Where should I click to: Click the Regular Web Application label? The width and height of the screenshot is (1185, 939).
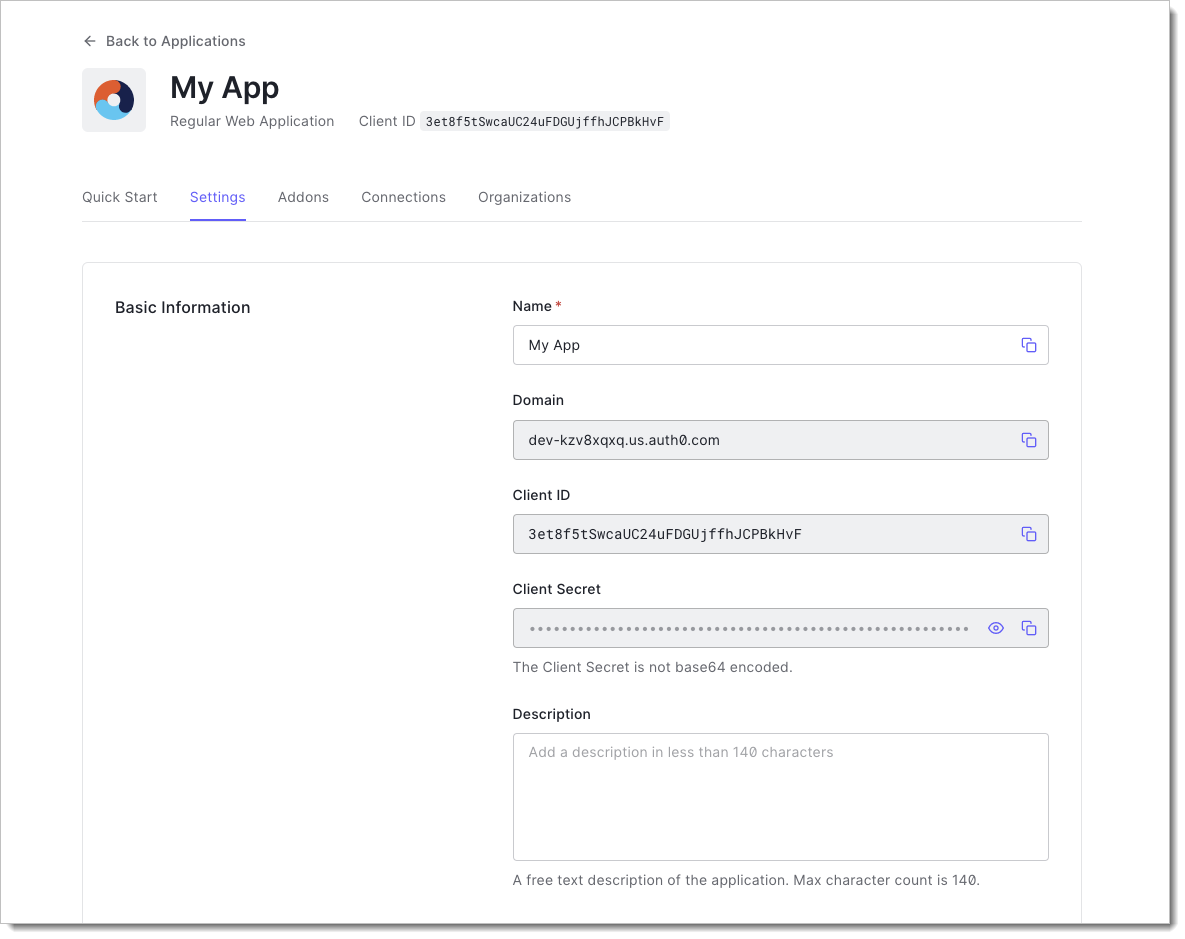(252, 122)
